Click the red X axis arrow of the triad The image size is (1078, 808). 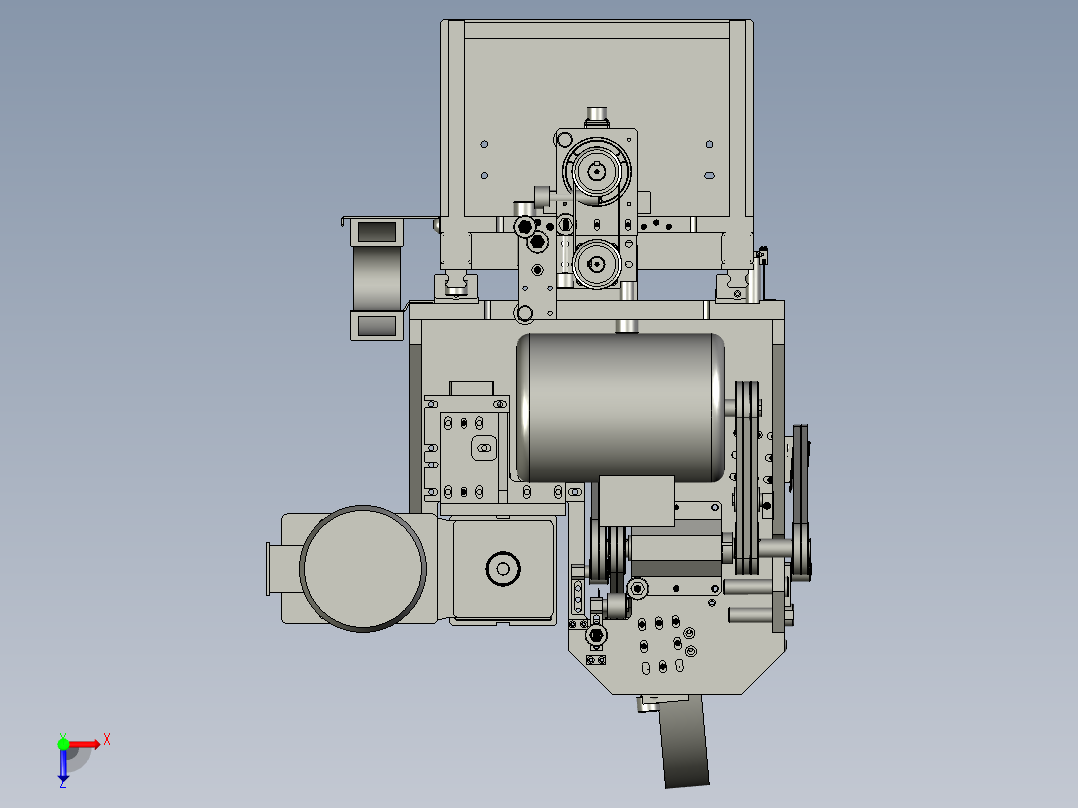point(84,744)
